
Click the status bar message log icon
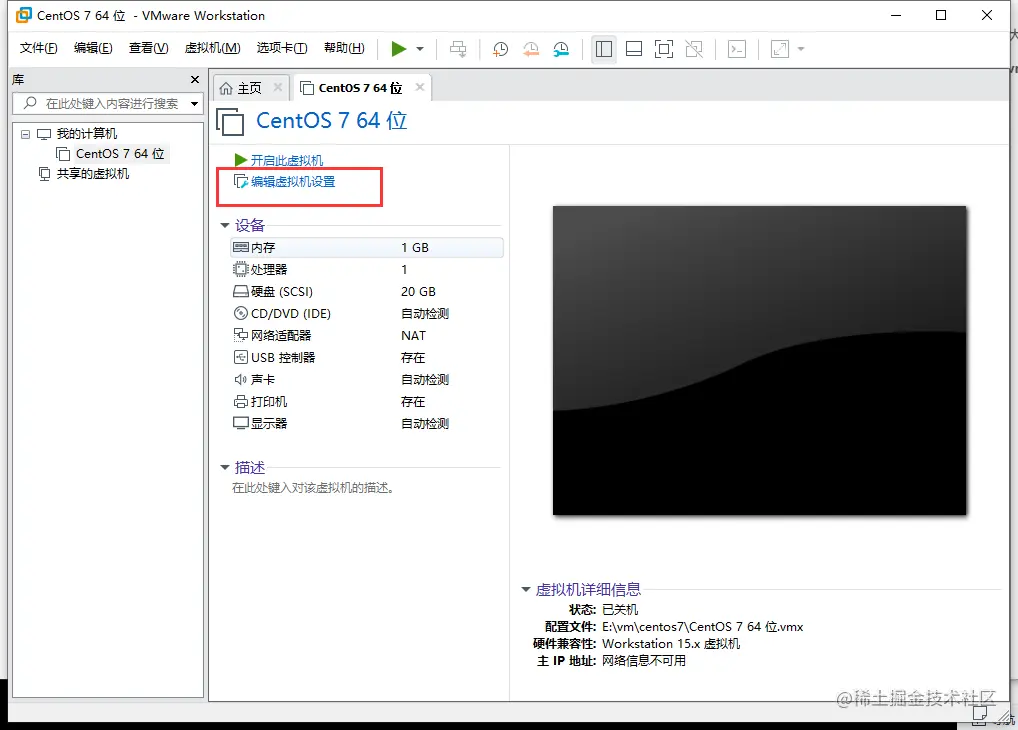click(x=979, y=714)
